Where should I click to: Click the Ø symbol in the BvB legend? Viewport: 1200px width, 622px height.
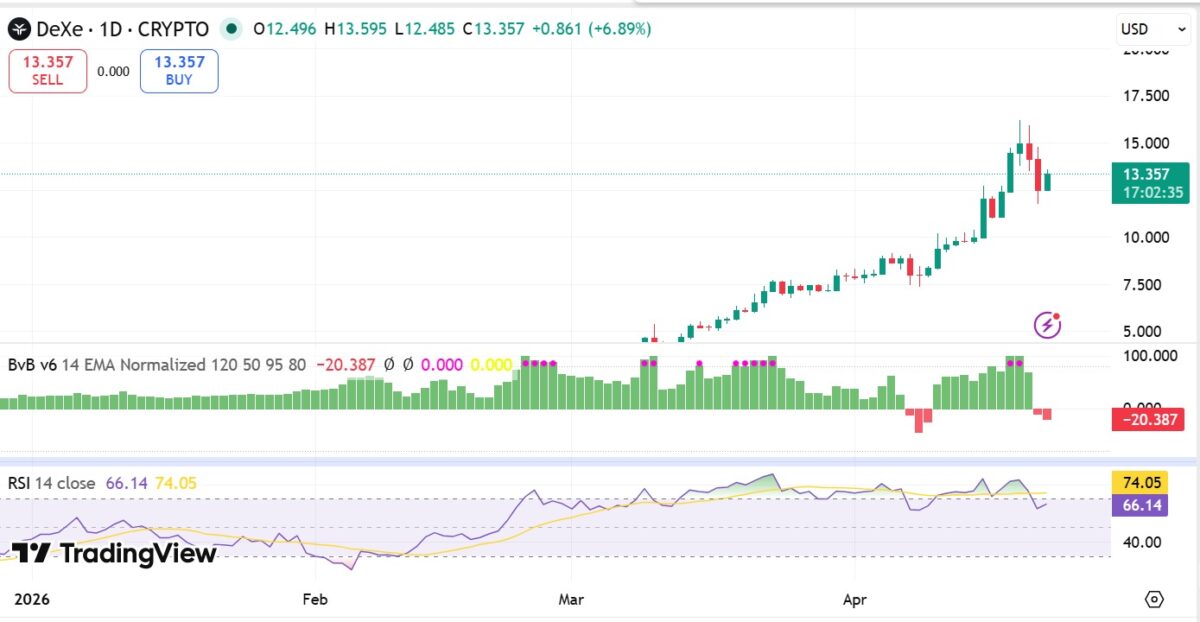point(391,365)
